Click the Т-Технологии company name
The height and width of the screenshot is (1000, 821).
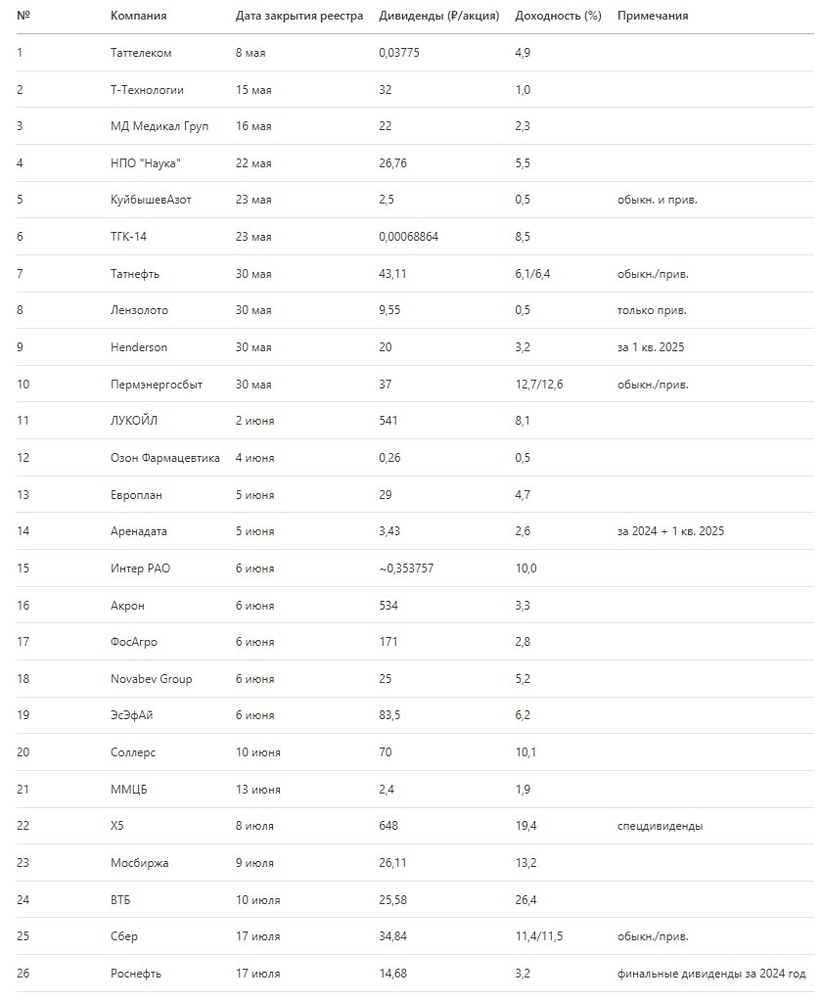click(147, 90)
